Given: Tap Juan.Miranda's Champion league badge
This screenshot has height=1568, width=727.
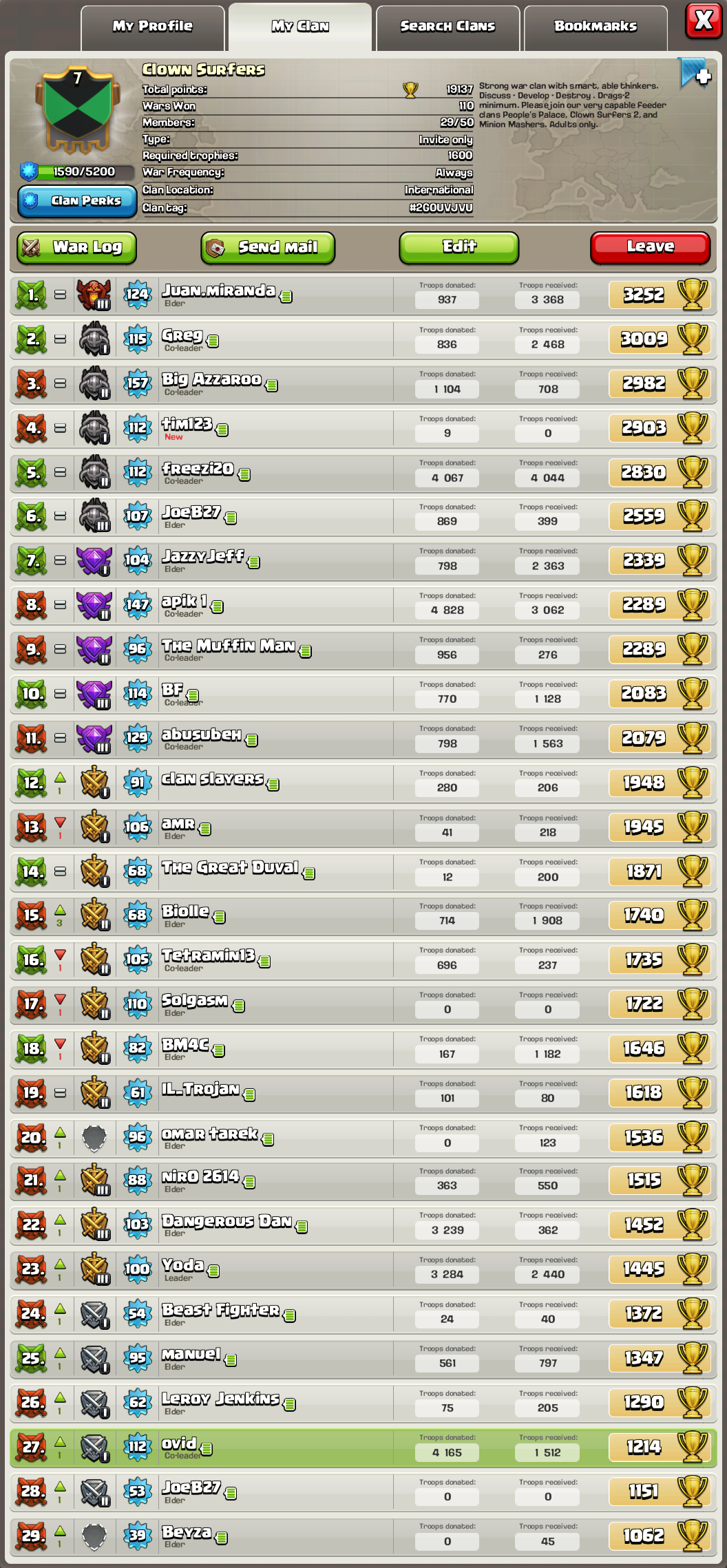Looking at the screenshot, I should click(x=94, y=295).
